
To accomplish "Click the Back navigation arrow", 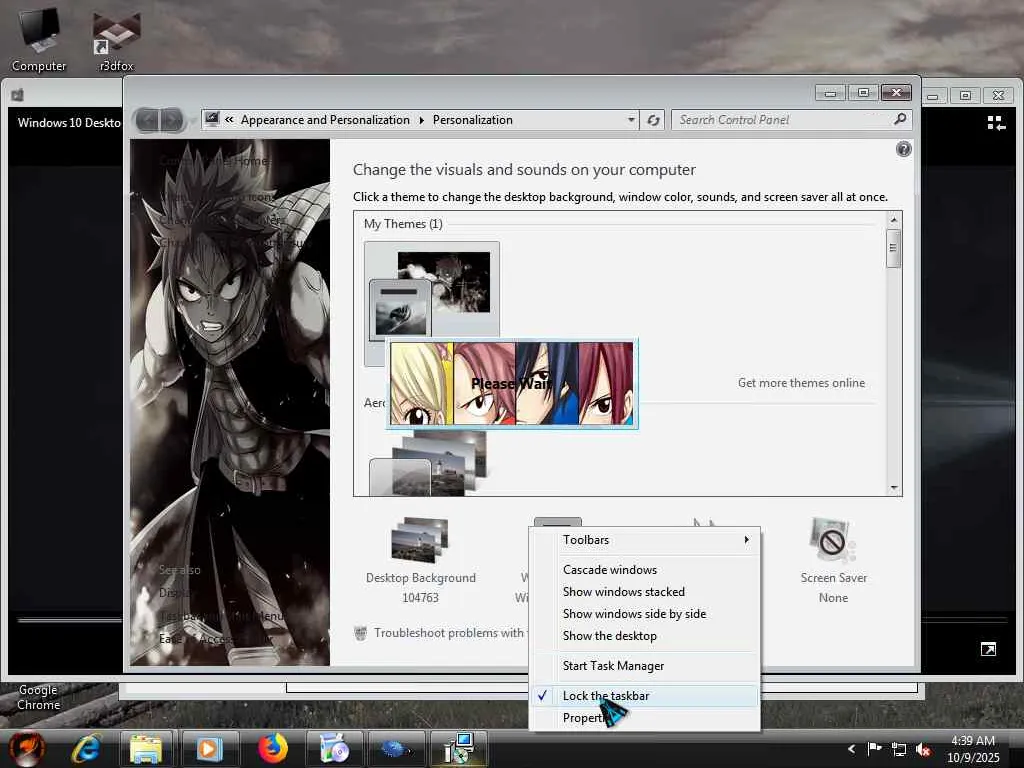I will [x=148, y=120].
